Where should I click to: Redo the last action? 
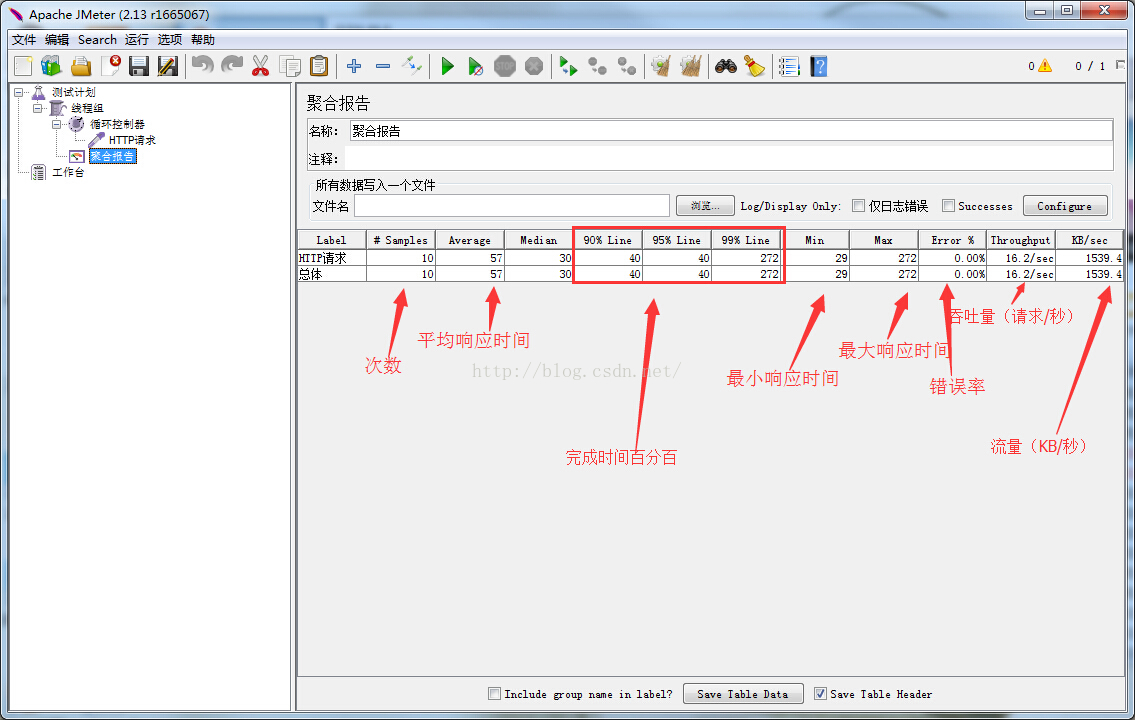pyautogui.click(x=232, y=67)
